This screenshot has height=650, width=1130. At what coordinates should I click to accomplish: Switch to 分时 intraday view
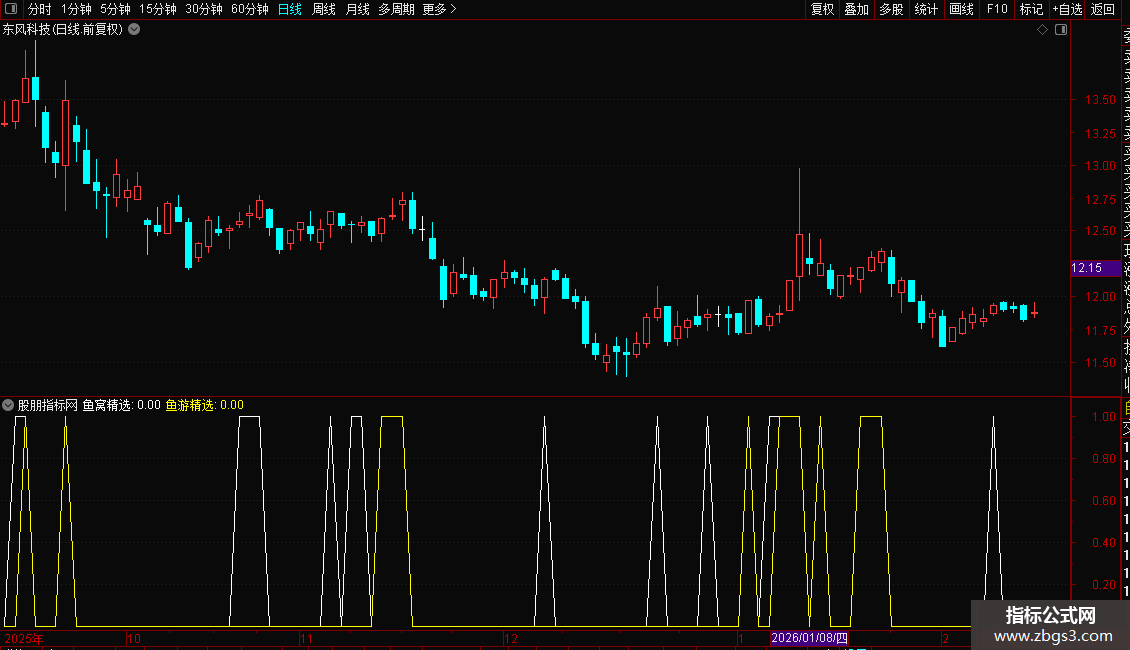pos(40,9)
